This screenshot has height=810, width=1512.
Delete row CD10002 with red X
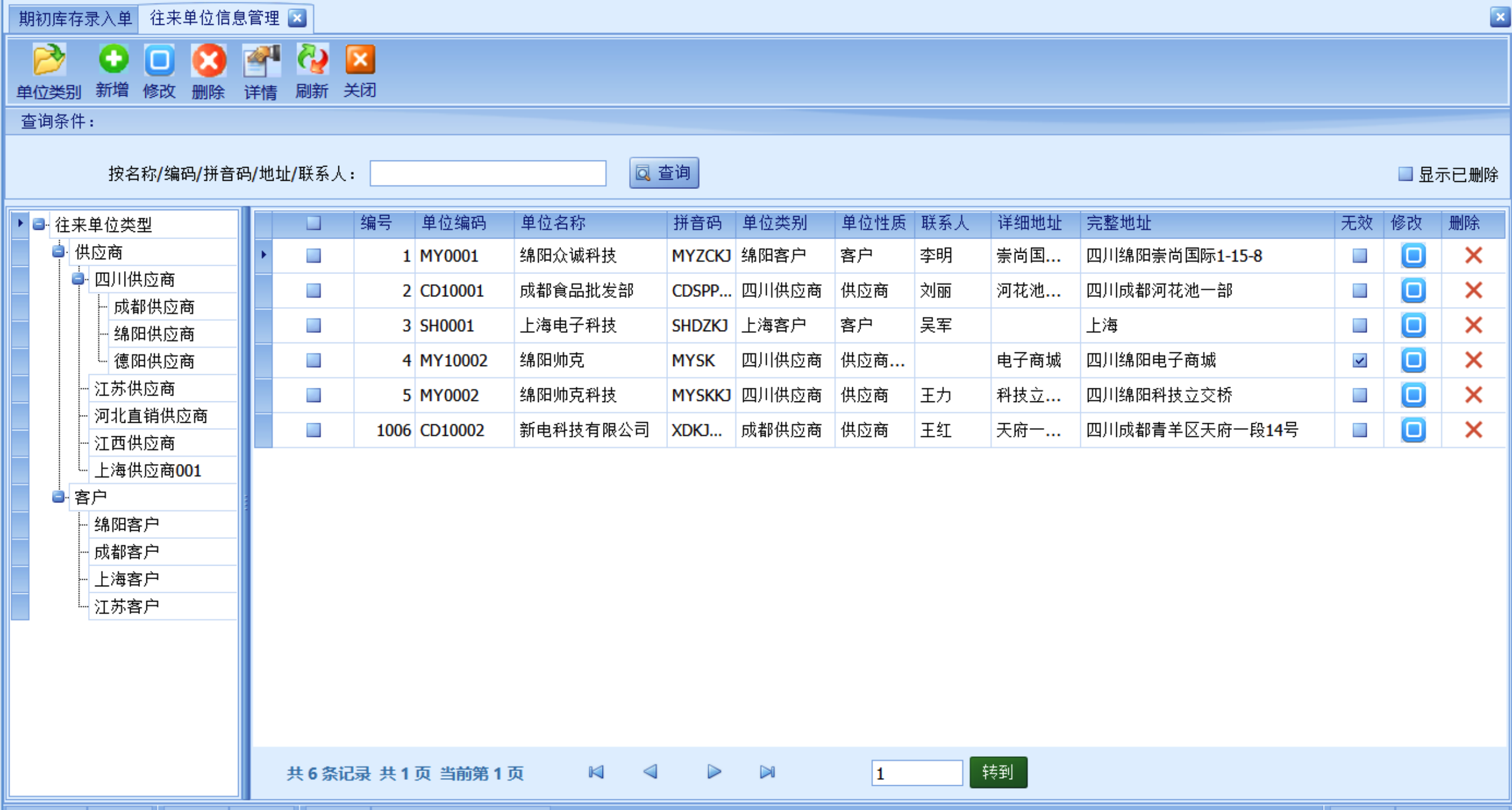point(1474,430)
